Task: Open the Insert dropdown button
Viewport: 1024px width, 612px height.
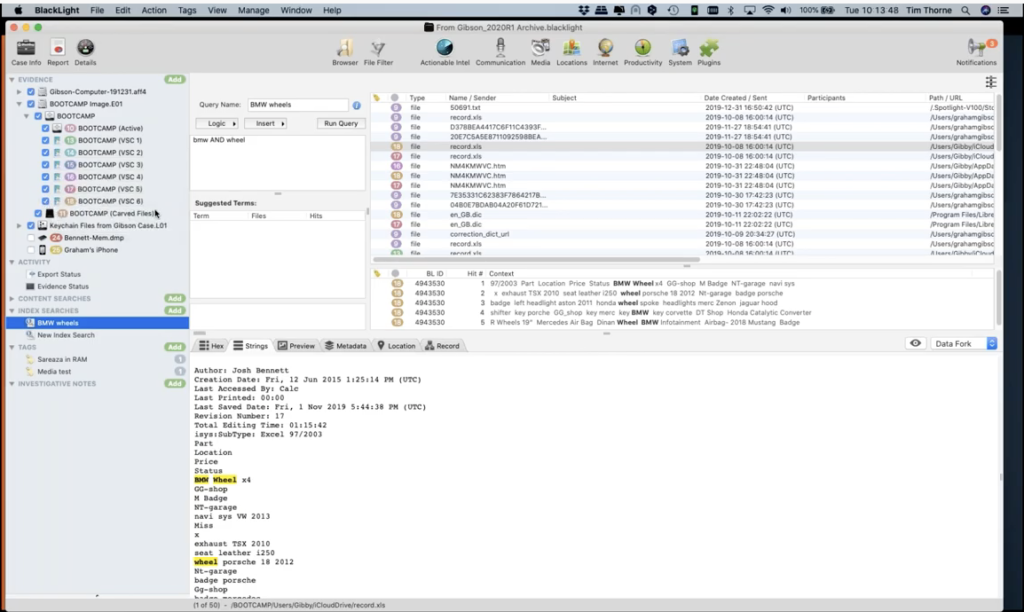Action: click(x=266, y=123)
